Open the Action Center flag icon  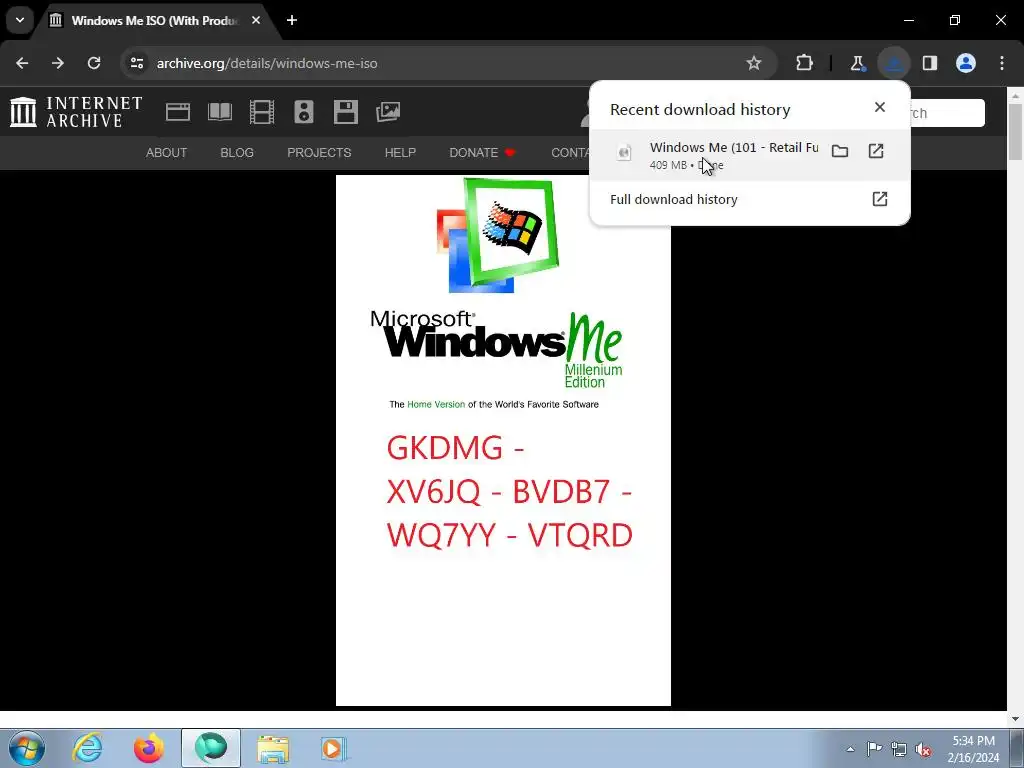874,749
